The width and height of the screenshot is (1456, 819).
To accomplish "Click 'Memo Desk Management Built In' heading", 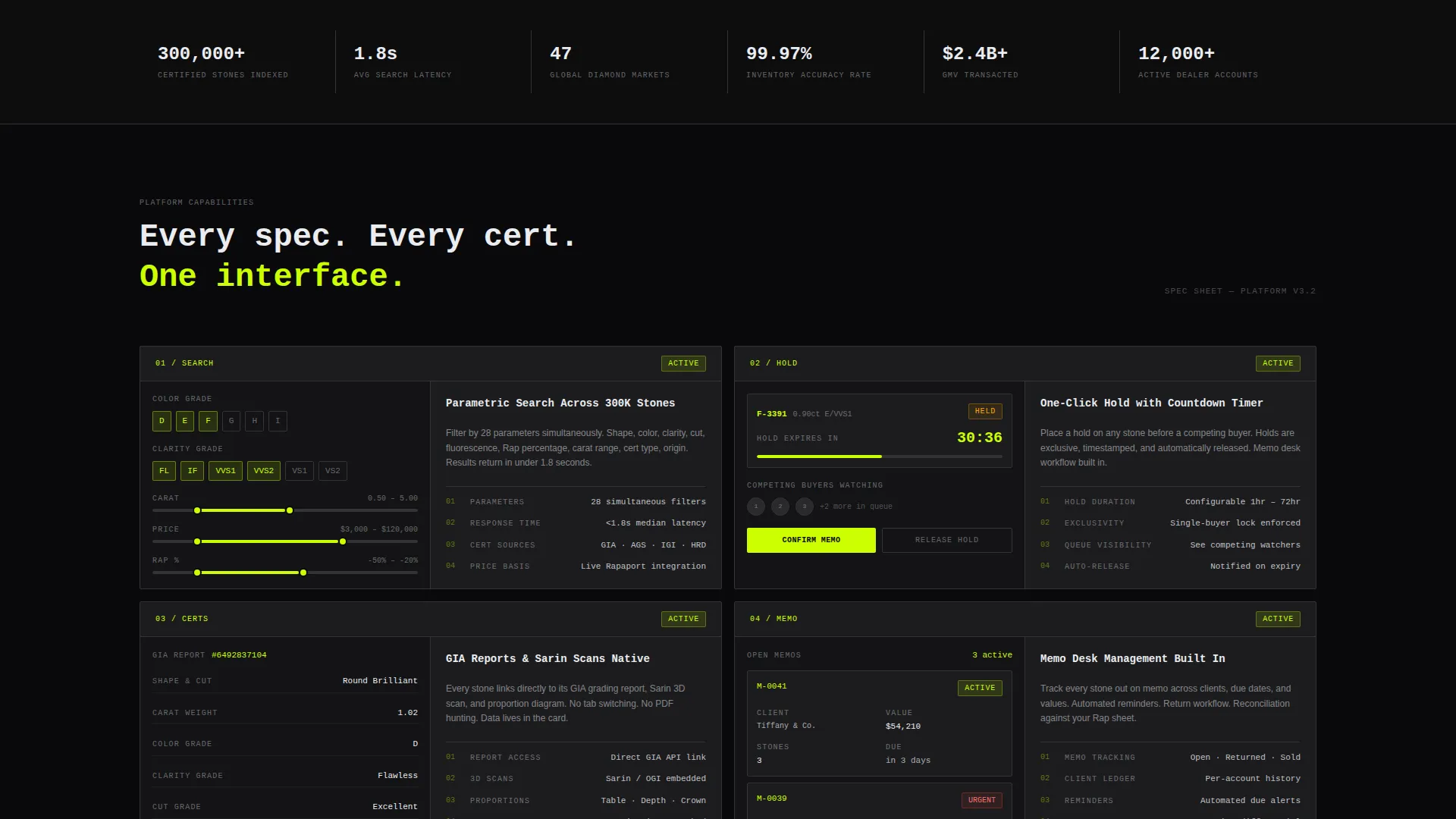I will click(1133, 659).
